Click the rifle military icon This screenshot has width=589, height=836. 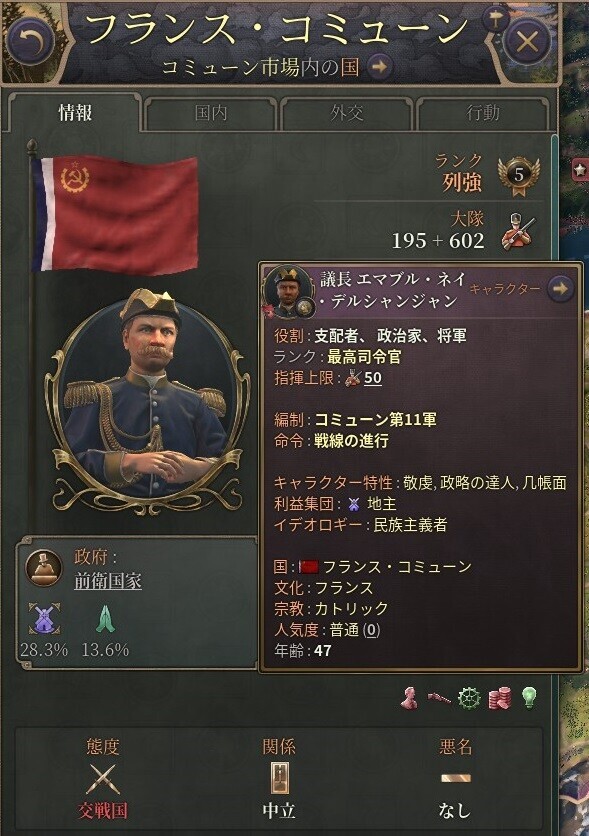click(439, 698)
